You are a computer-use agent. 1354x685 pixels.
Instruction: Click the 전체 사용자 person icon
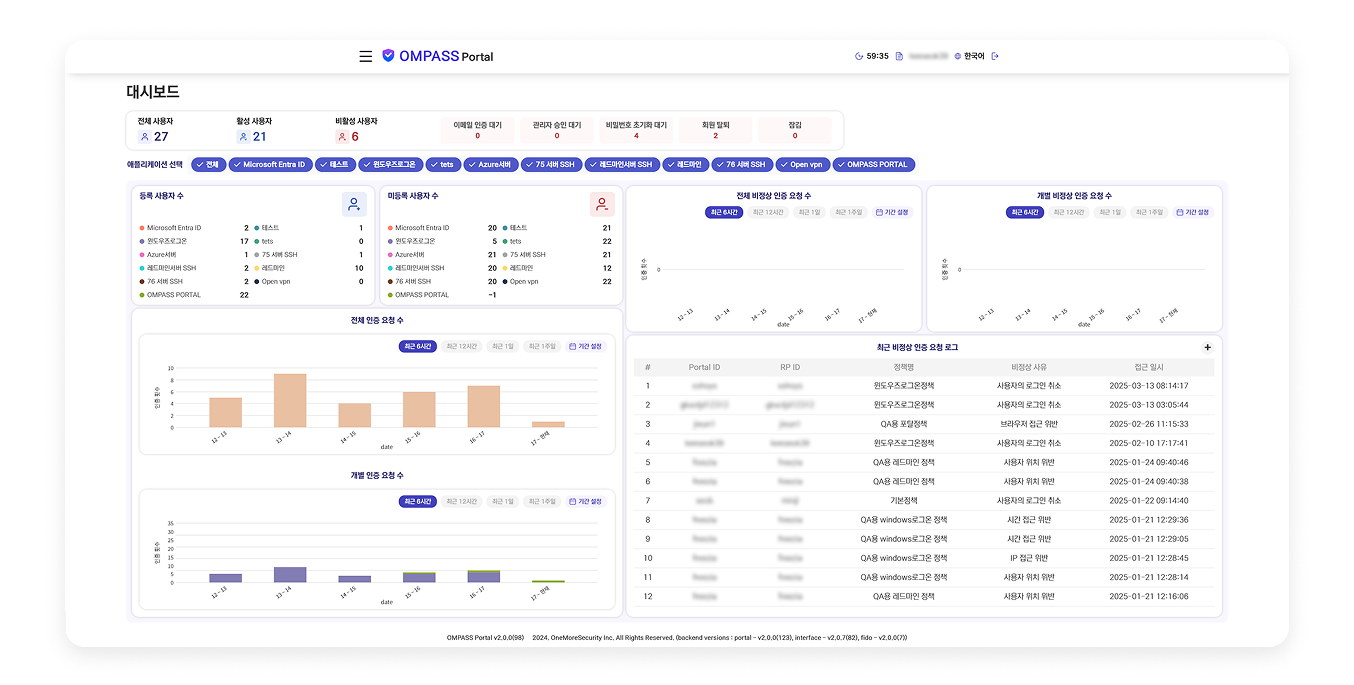click(144, 137)
